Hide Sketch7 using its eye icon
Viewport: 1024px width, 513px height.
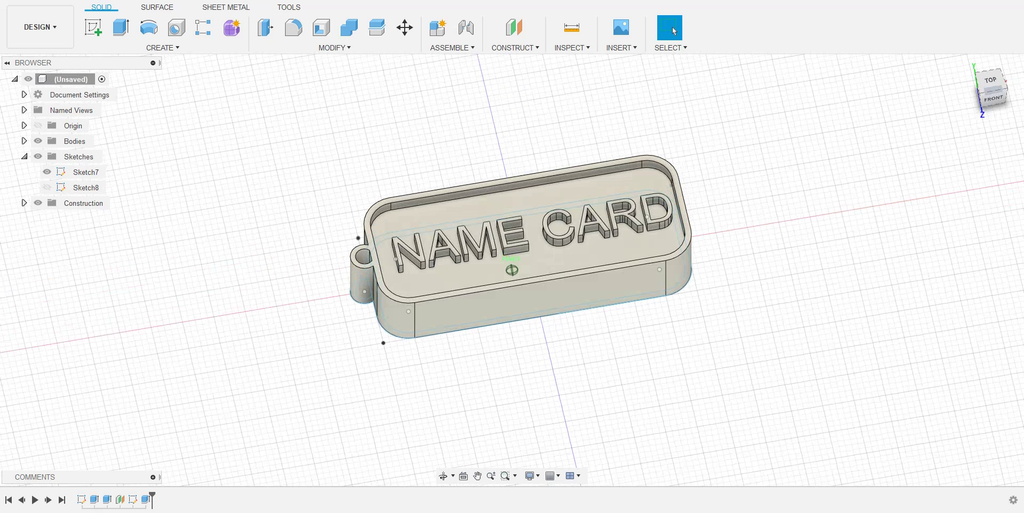47,172
